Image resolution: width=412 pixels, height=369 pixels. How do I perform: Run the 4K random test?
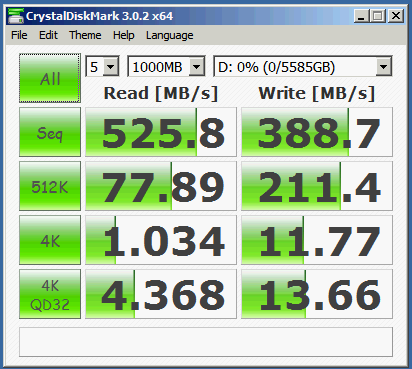[x=50, y=240]
